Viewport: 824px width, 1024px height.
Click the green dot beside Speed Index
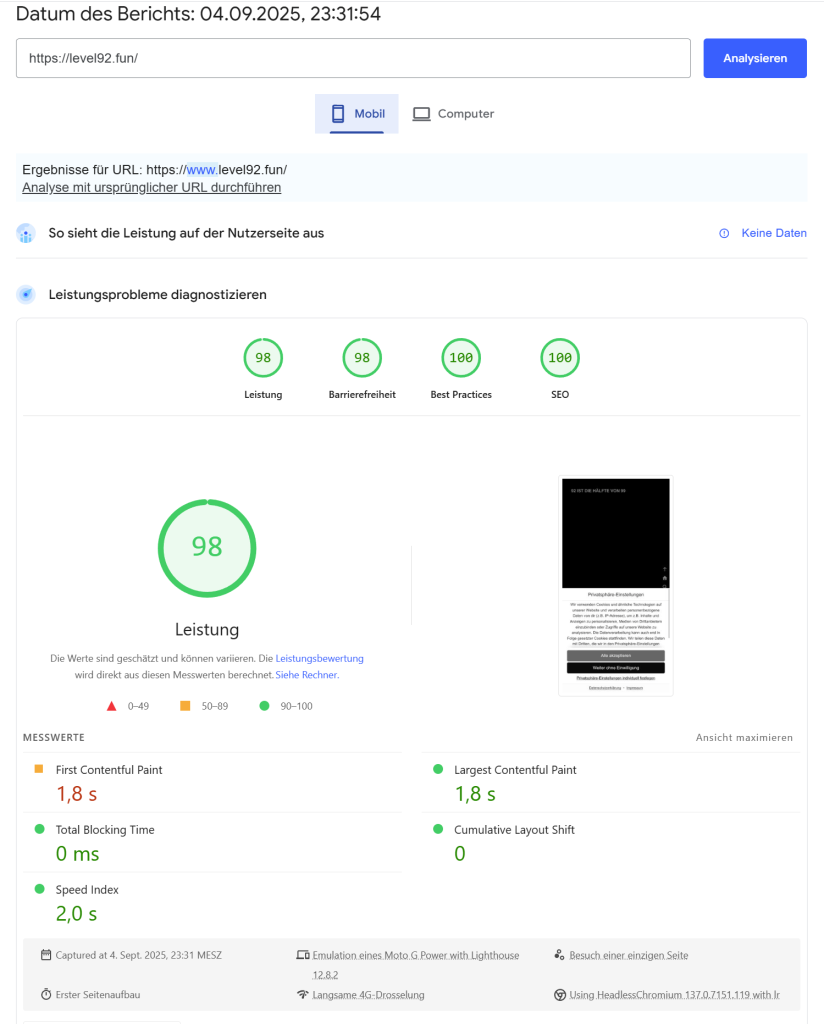click(39, 889)
